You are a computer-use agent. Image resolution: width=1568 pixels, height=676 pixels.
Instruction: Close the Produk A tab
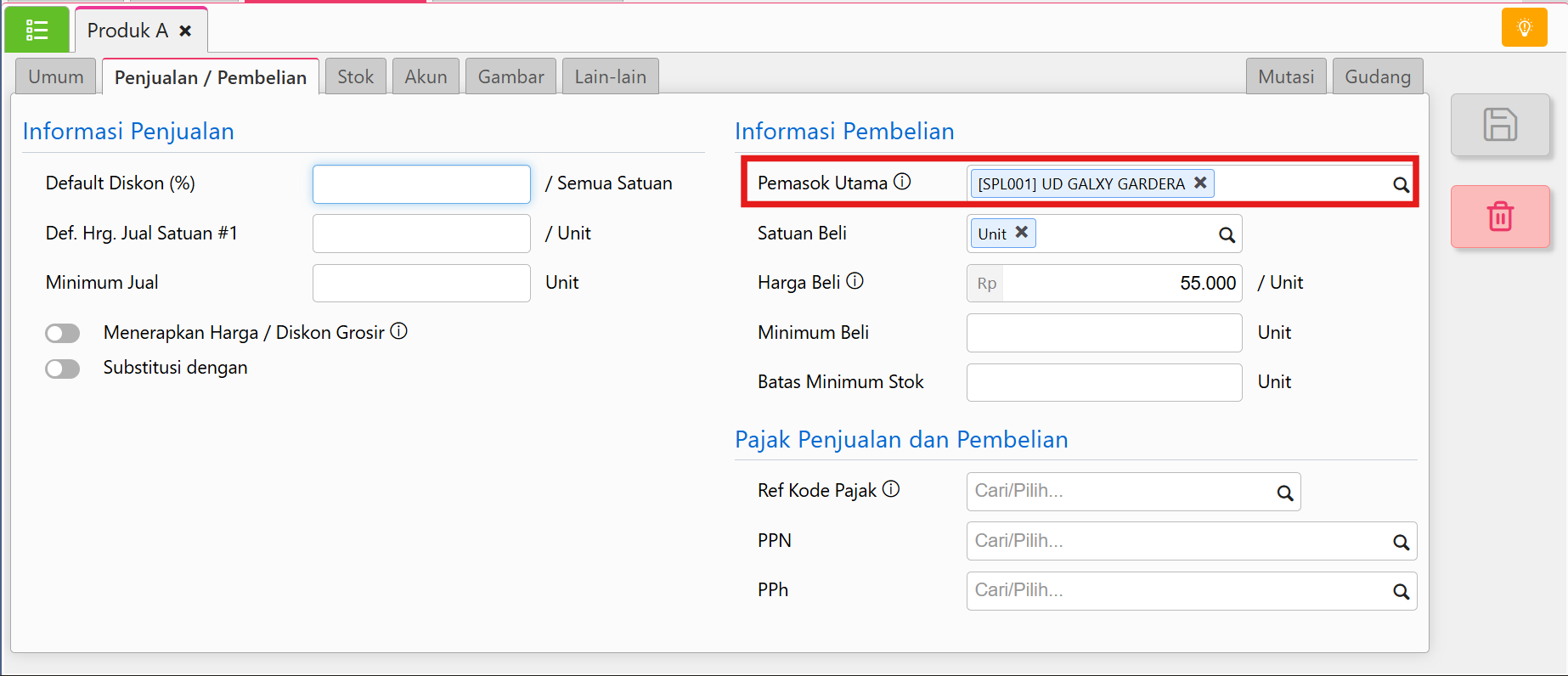[185, 31]
